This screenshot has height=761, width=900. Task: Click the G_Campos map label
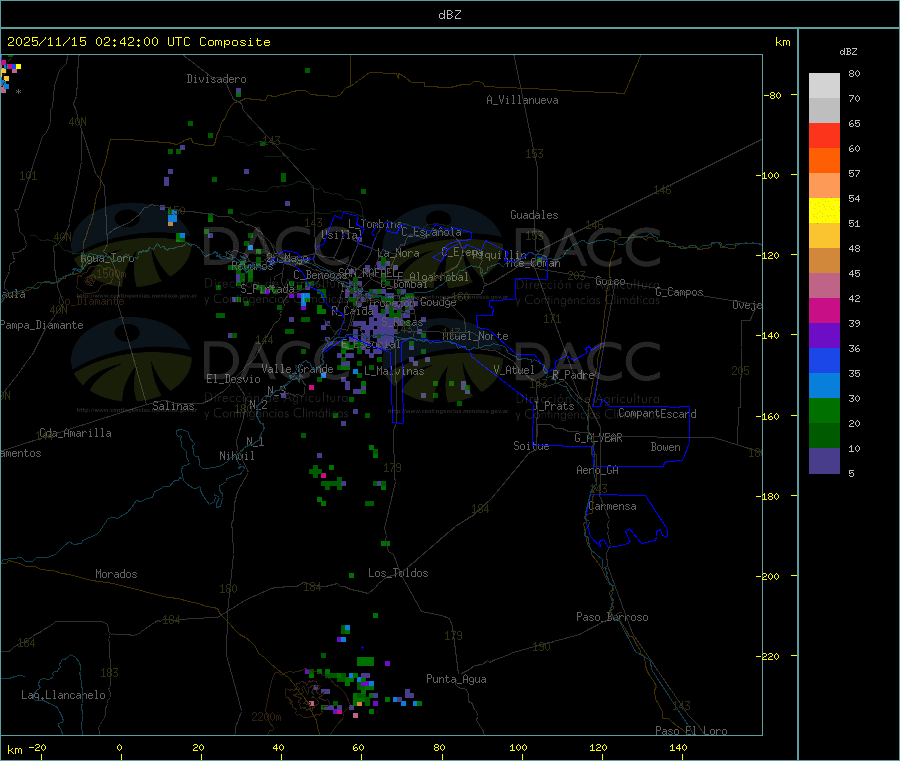[x=679, y=292]
